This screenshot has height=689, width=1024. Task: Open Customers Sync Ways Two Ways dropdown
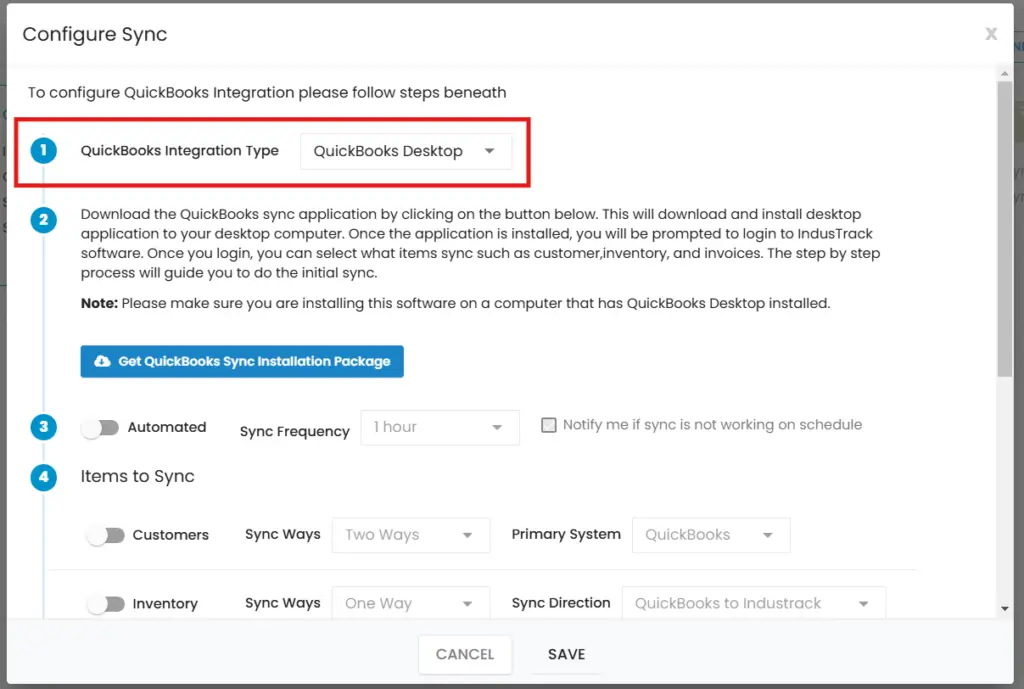click(411, 535)
